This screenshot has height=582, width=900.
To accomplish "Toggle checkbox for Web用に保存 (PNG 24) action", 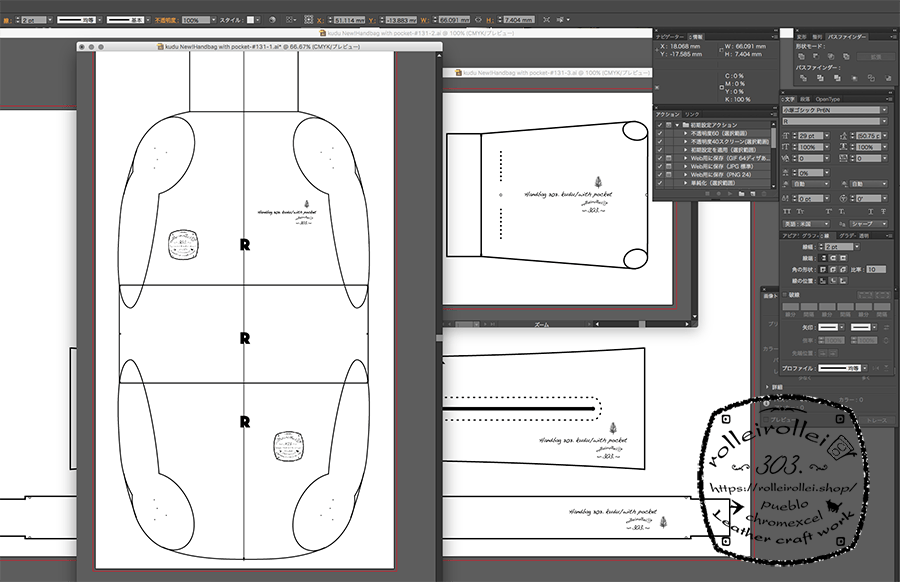I will pos(659,174).
